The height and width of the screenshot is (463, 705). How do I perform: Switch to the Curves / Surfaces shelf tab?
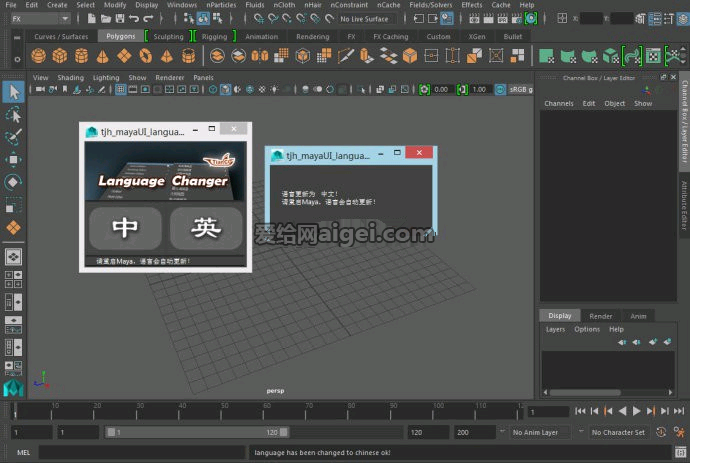click(61, 36)
